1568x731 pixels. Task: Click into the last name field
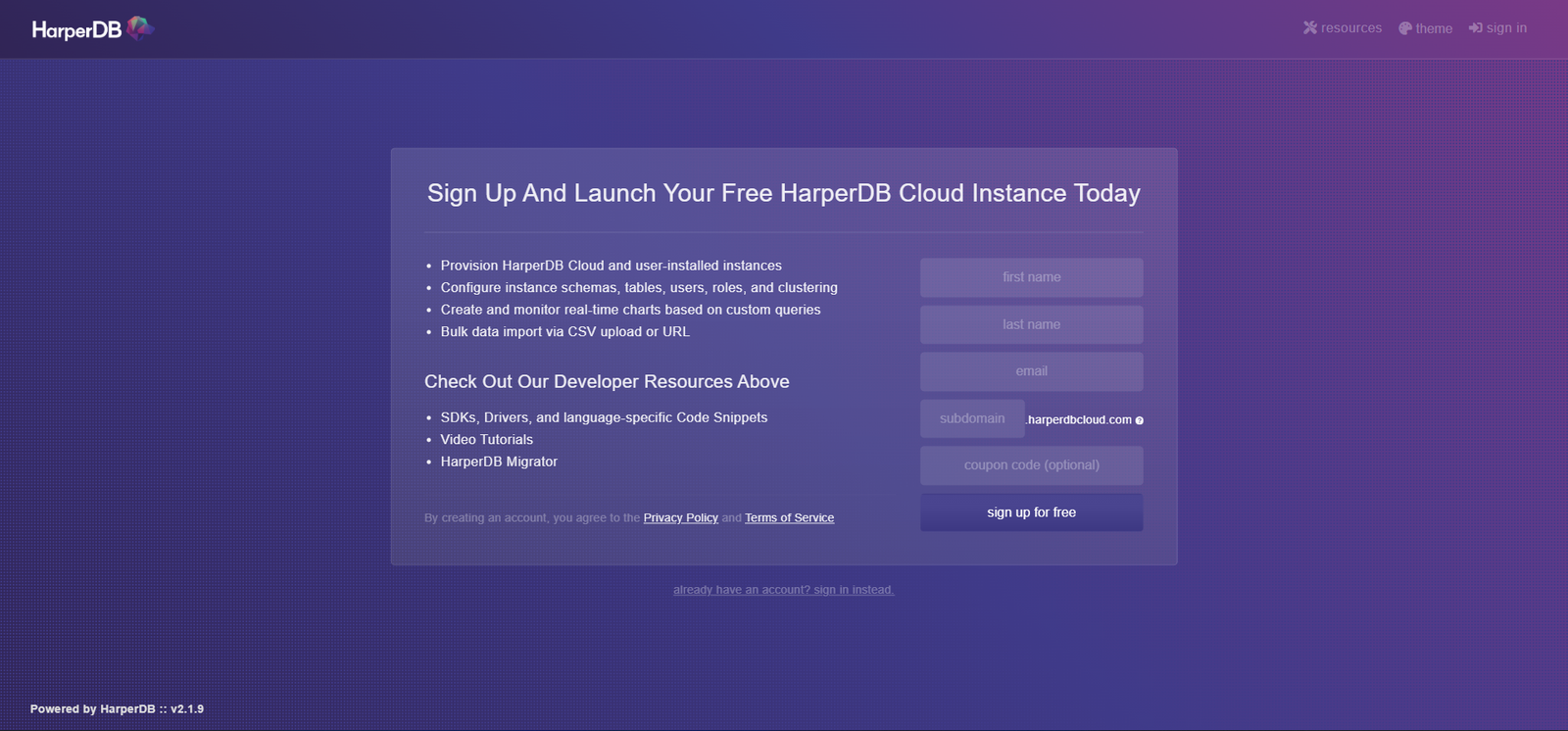[1031, 324]
